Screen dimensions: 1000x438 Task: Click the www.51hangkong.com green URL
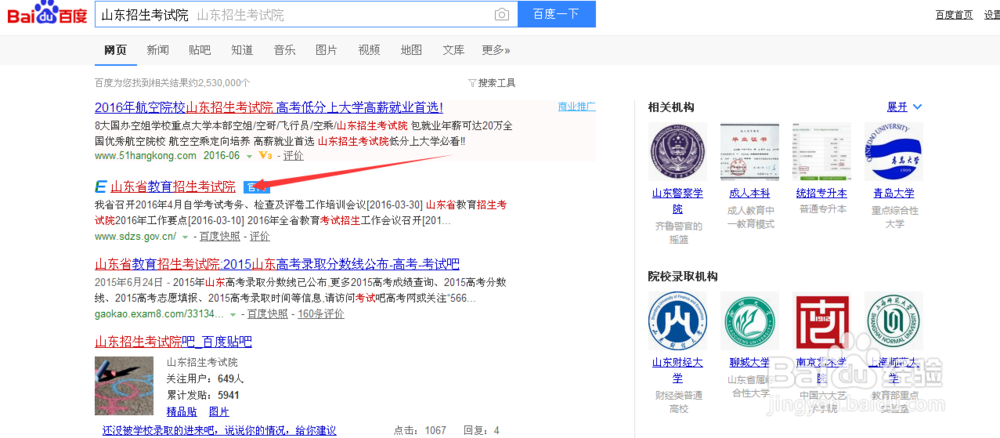pos(145,156)
